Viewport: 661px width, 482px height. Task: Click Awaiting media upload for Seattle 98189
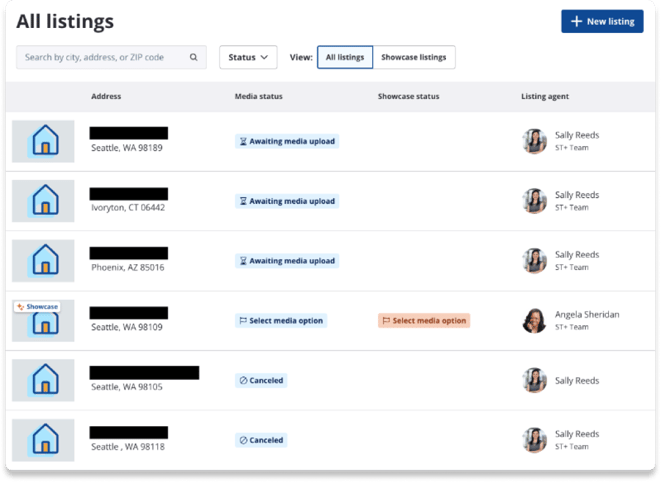click(287, 142)
